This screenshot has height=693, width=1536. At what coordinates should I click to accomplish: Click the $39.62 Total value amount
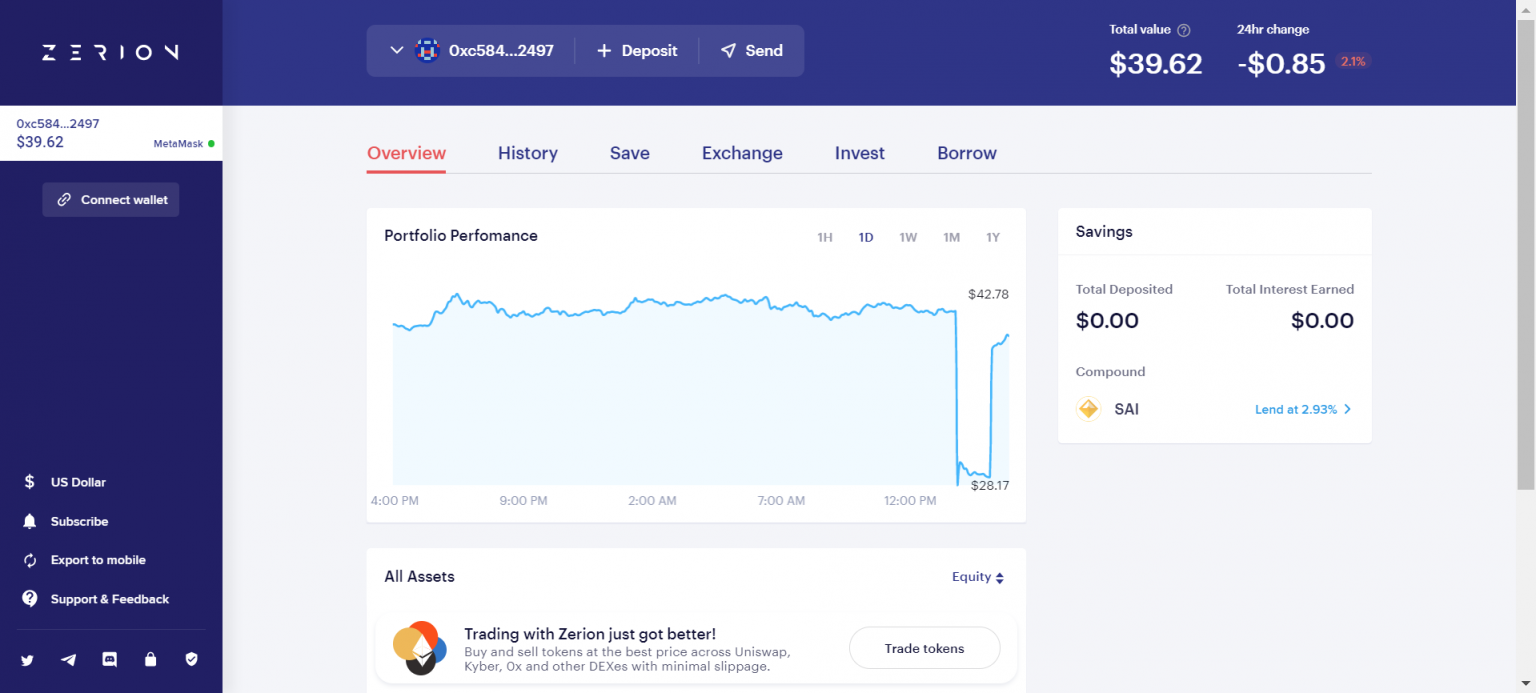point(1156,63)
